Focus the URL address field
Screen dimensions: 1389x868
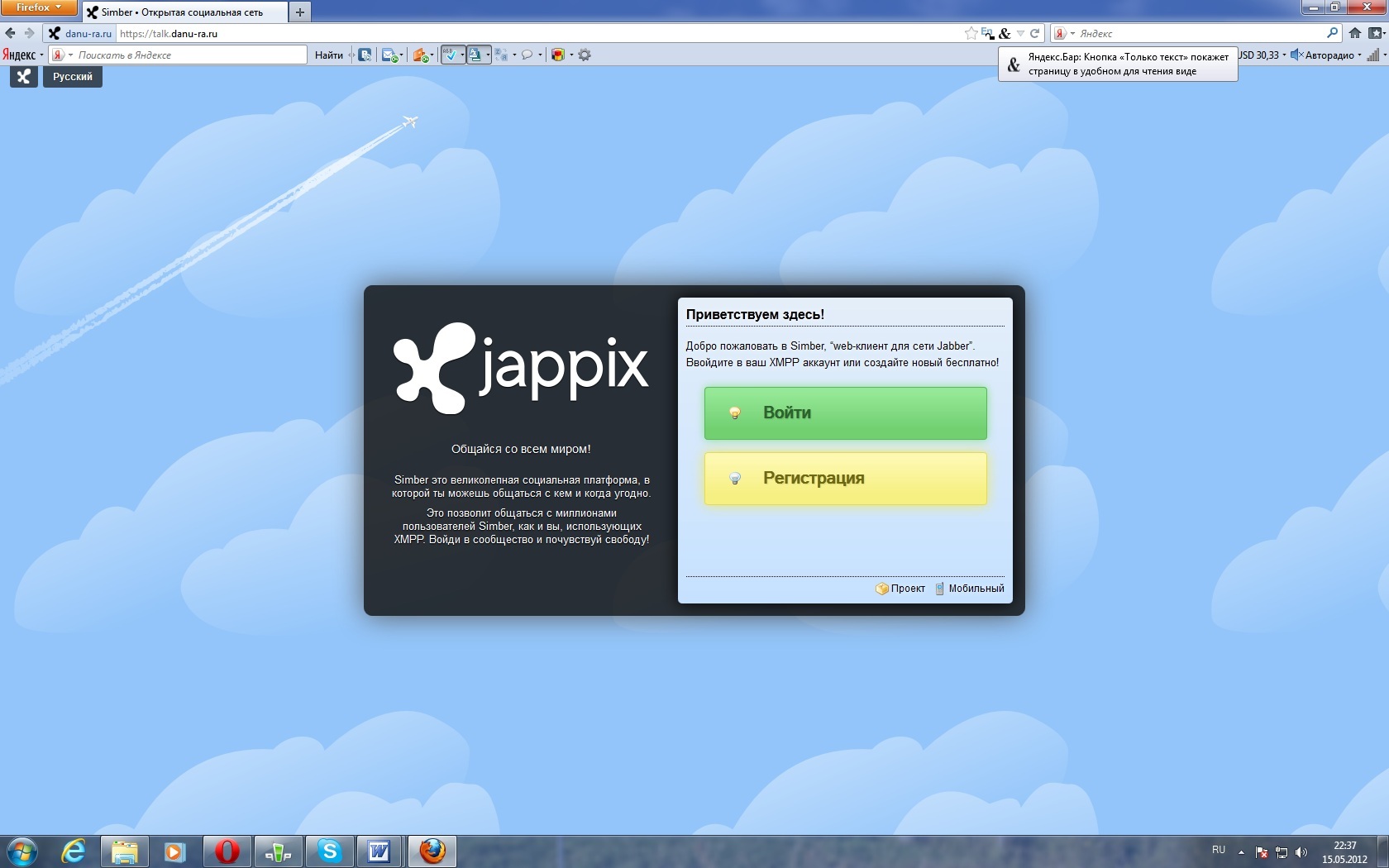coord(537,34)
